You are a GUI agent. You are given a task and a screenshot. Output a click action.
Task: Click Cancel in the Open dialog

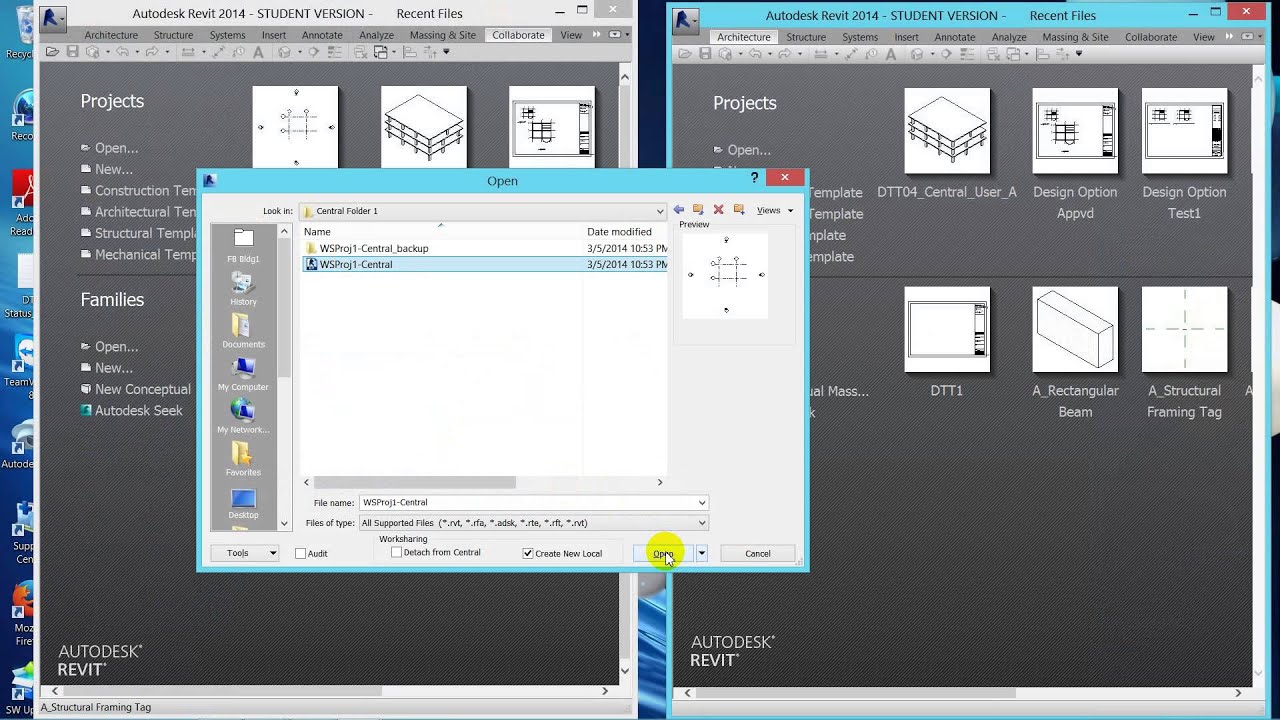757,553
